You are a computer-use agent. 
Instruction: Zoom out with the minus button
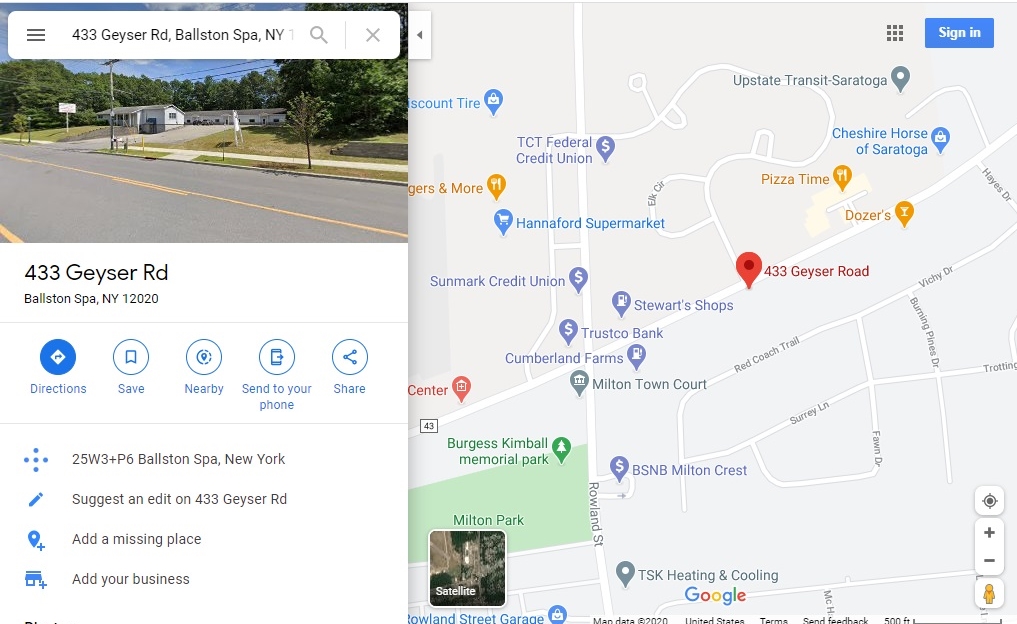(990, 560)
